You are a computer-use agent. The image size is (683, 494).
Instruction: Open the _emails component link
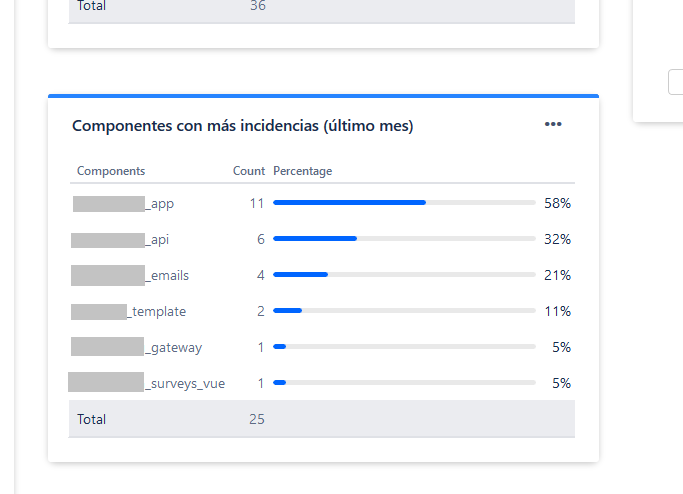tap(130, 275)
